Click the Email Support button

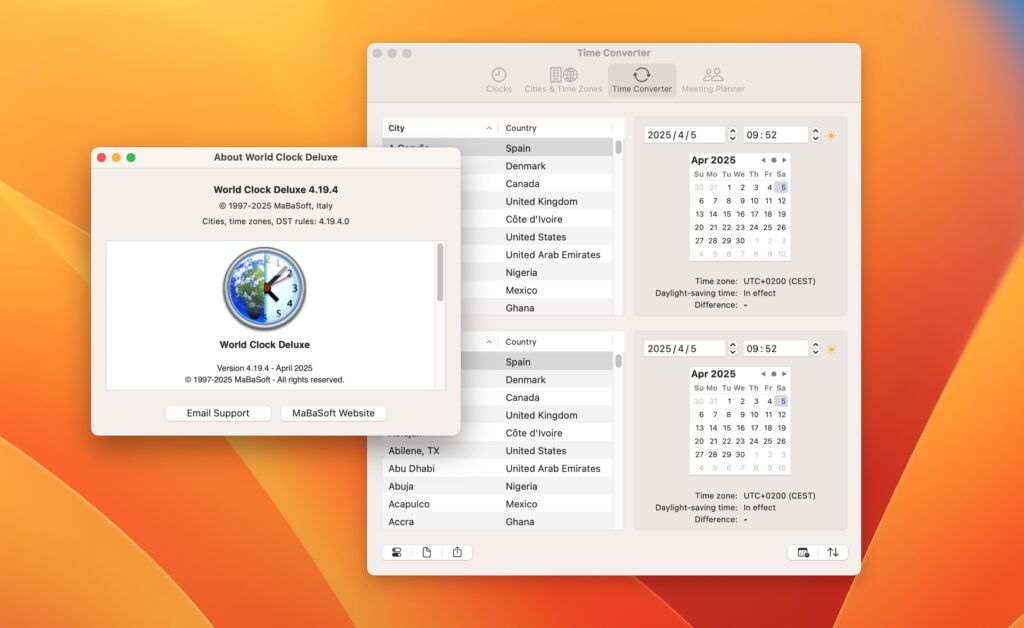217,413
